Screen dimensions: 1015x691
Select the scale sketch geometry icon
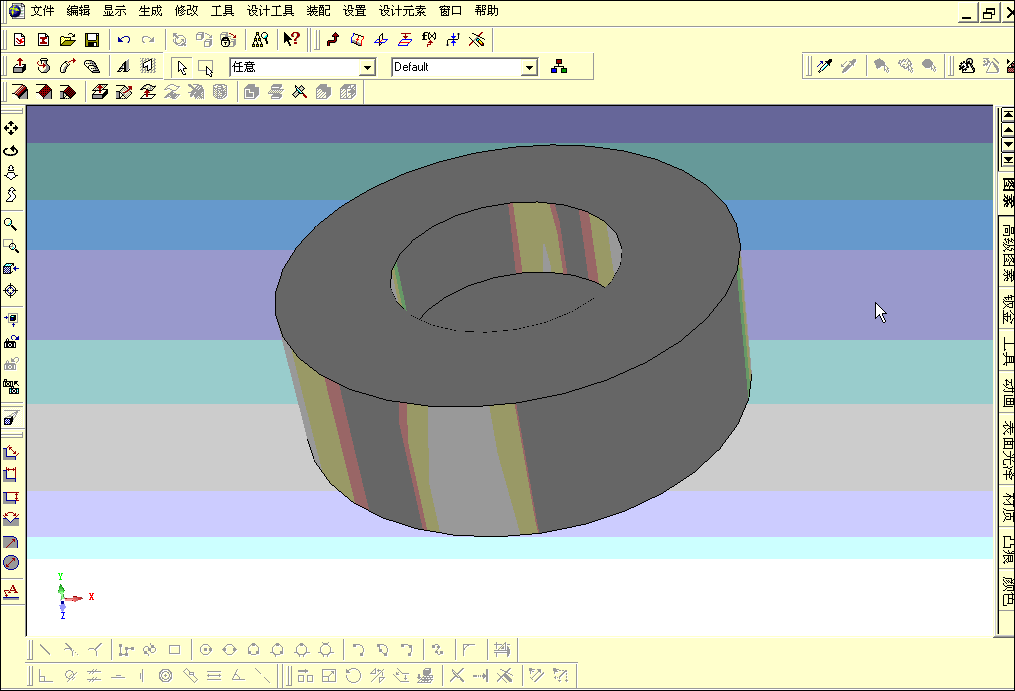pos(329,676)
